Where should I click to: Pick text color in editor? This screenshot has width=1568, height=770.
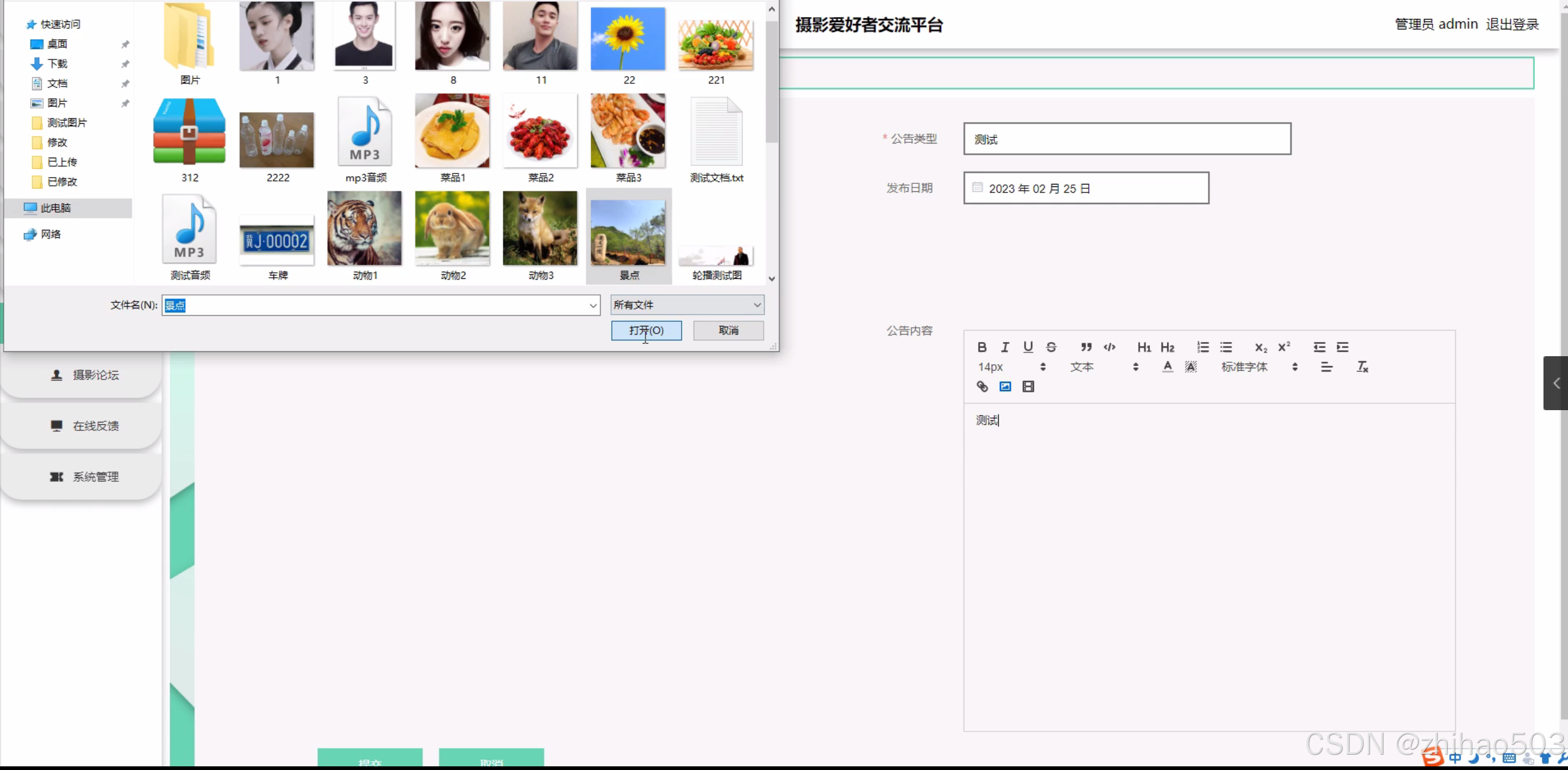click(x=1167, y=367)
